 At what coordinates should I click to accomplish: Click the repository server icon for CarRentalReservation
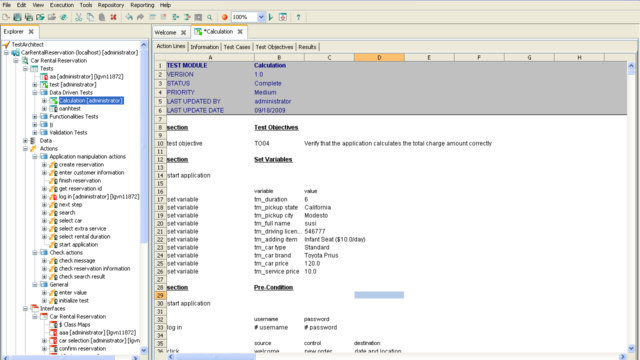(x=16, y=53)
